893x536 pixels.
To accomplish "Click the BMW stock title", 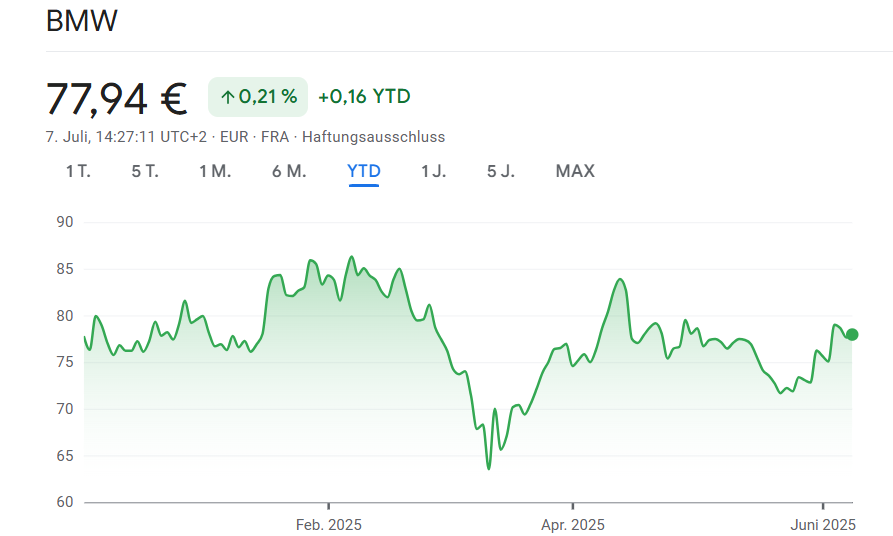I will pyautogui.click(x=81, y=21).
